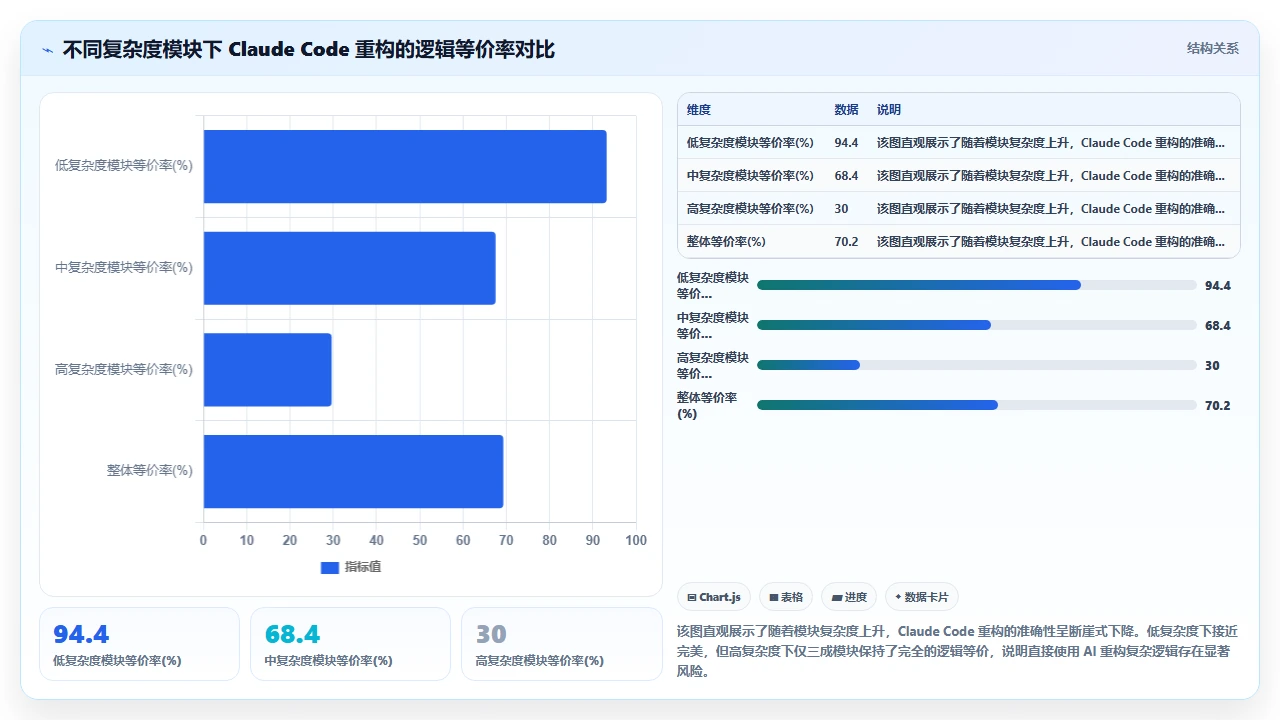The height and width of the screenshot is (720, 1280).
Task: Click the 表格 tag chip
Action: (786, 597)
